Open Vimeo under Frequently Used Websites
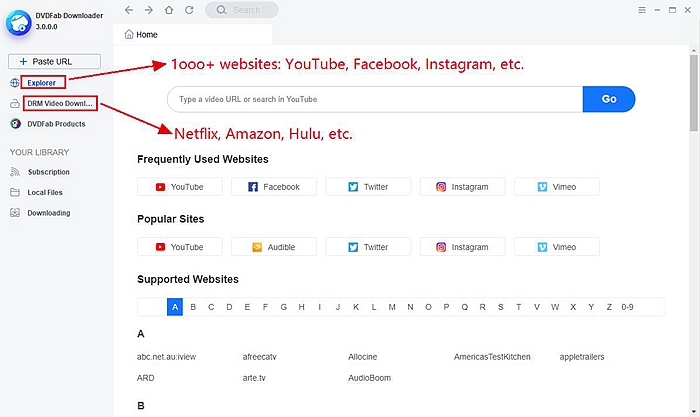The image size is (700, 417). tap(557, 187)
